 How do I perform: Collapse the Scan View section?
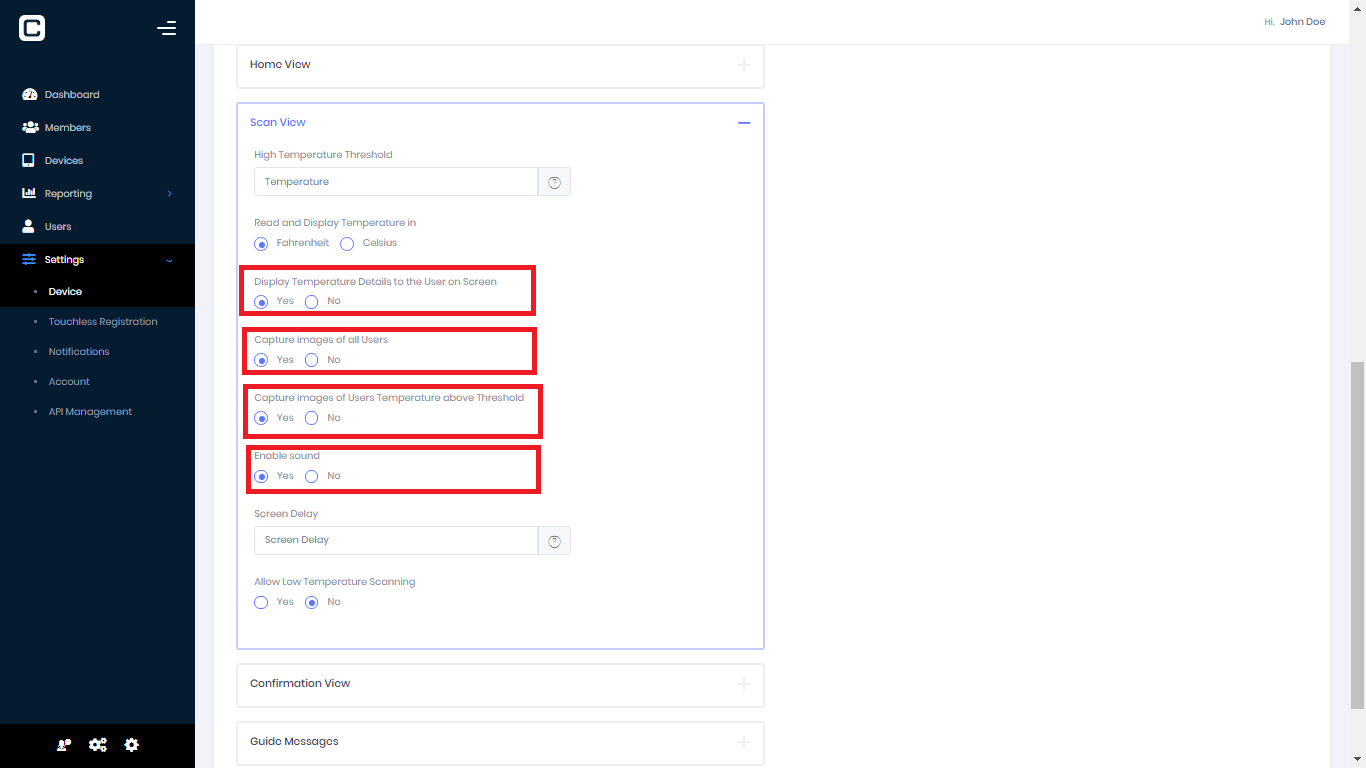744,122
